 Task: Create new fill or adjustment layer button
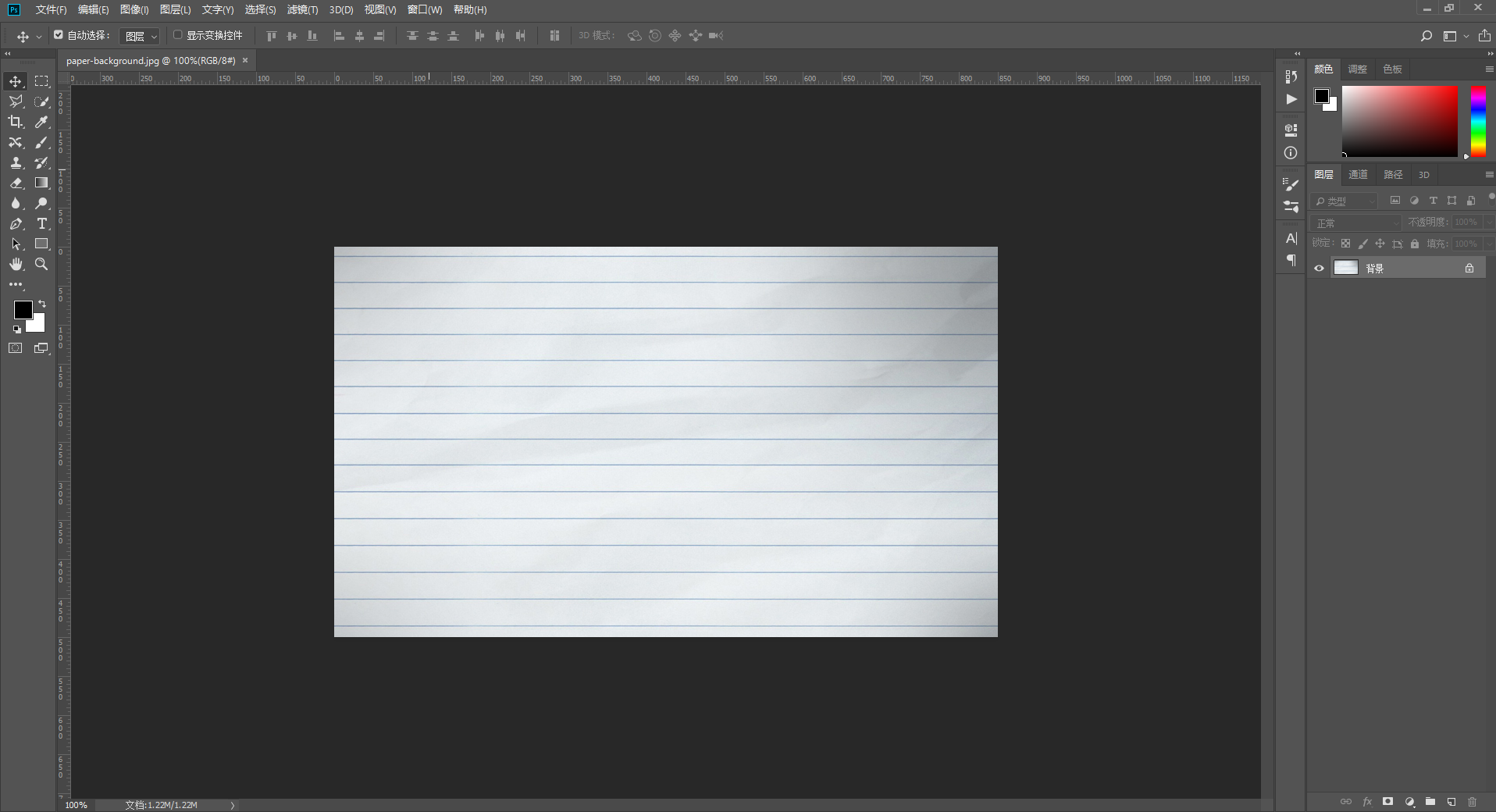[x=1409, y=802]
